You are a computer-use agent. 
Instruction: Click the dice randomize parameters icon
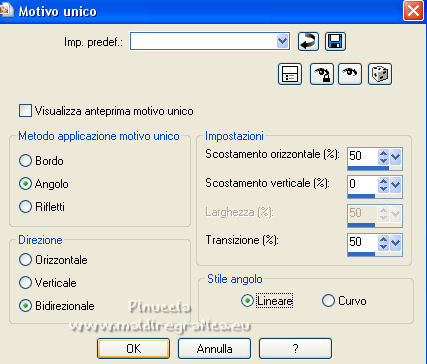coord(380,74)
